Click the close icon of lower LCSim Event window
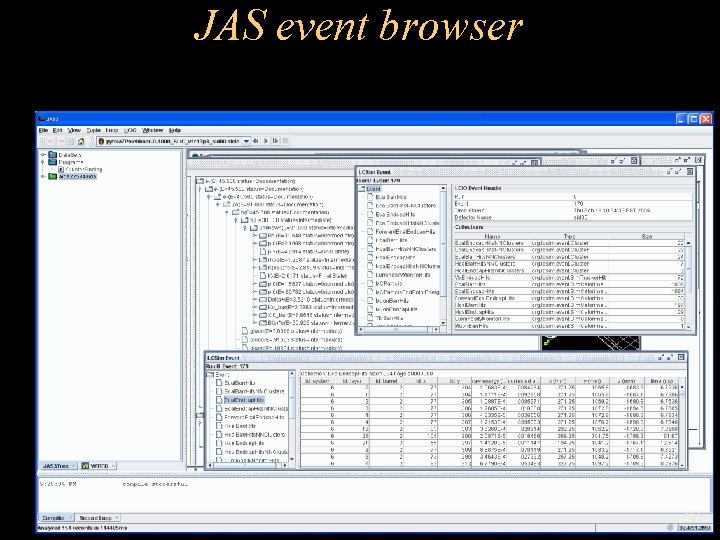 [681, 357]
